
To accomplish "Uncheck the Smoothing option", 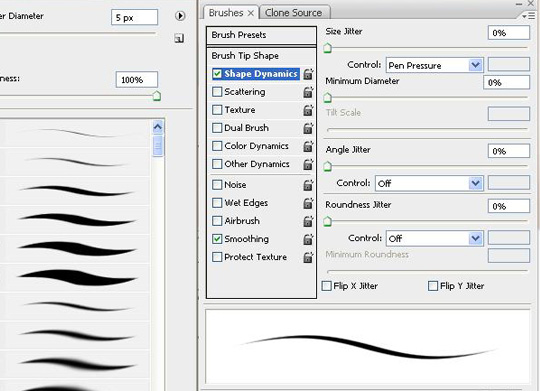I will (x=217, y=239).
